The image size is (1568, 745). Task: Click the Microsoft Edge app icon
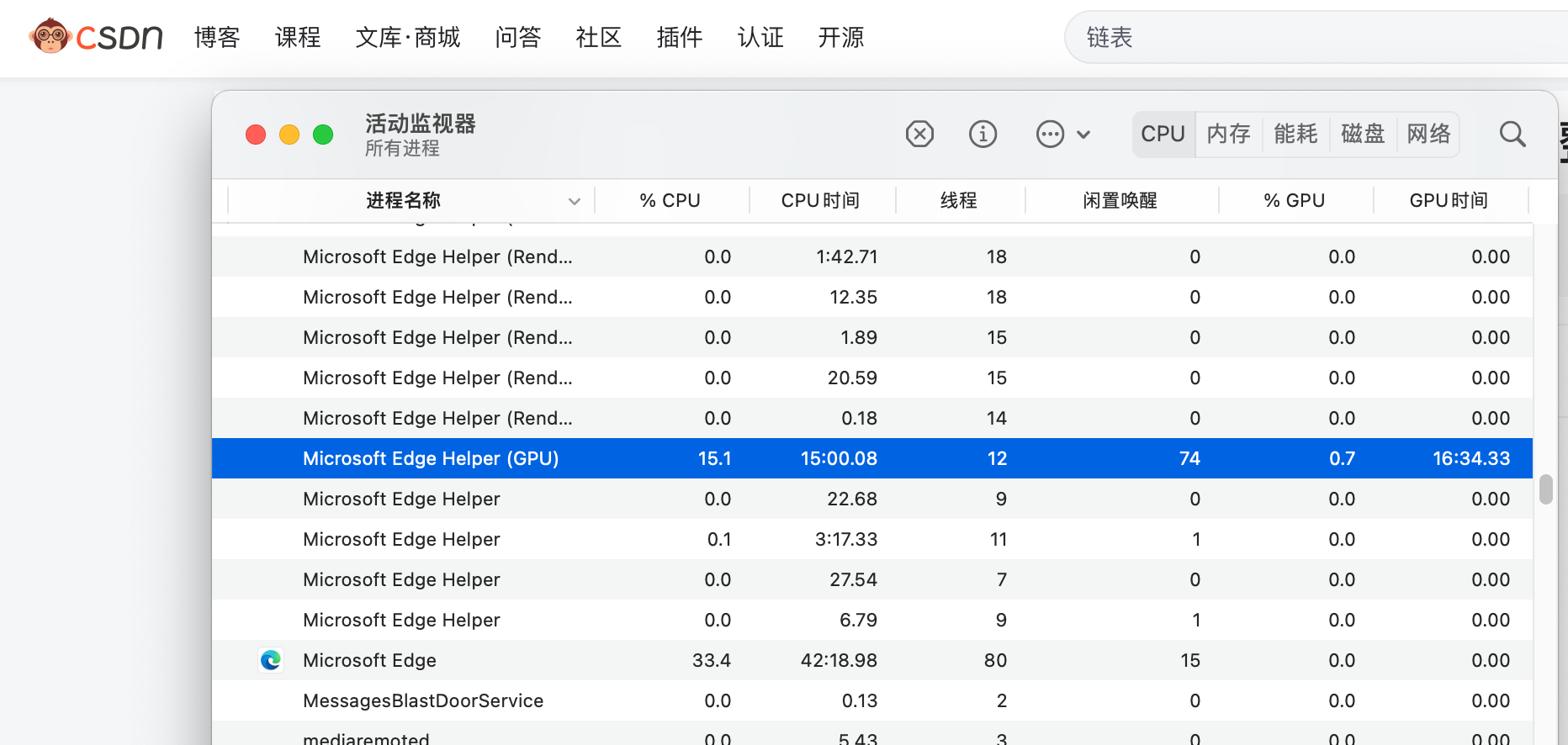271,660
